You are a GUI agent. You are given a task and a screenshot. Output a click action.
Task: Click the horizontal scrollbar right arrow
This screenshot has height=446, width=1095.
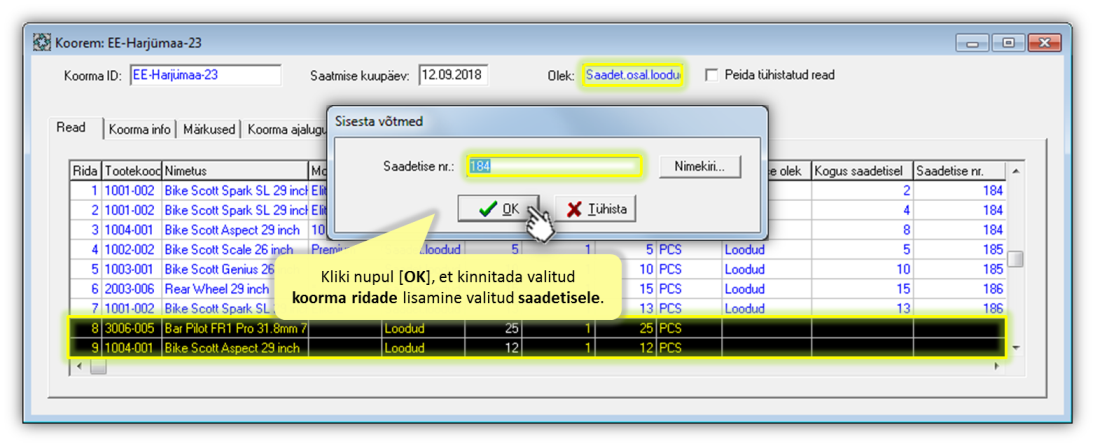pyautogui.click(x=996, y=367)
